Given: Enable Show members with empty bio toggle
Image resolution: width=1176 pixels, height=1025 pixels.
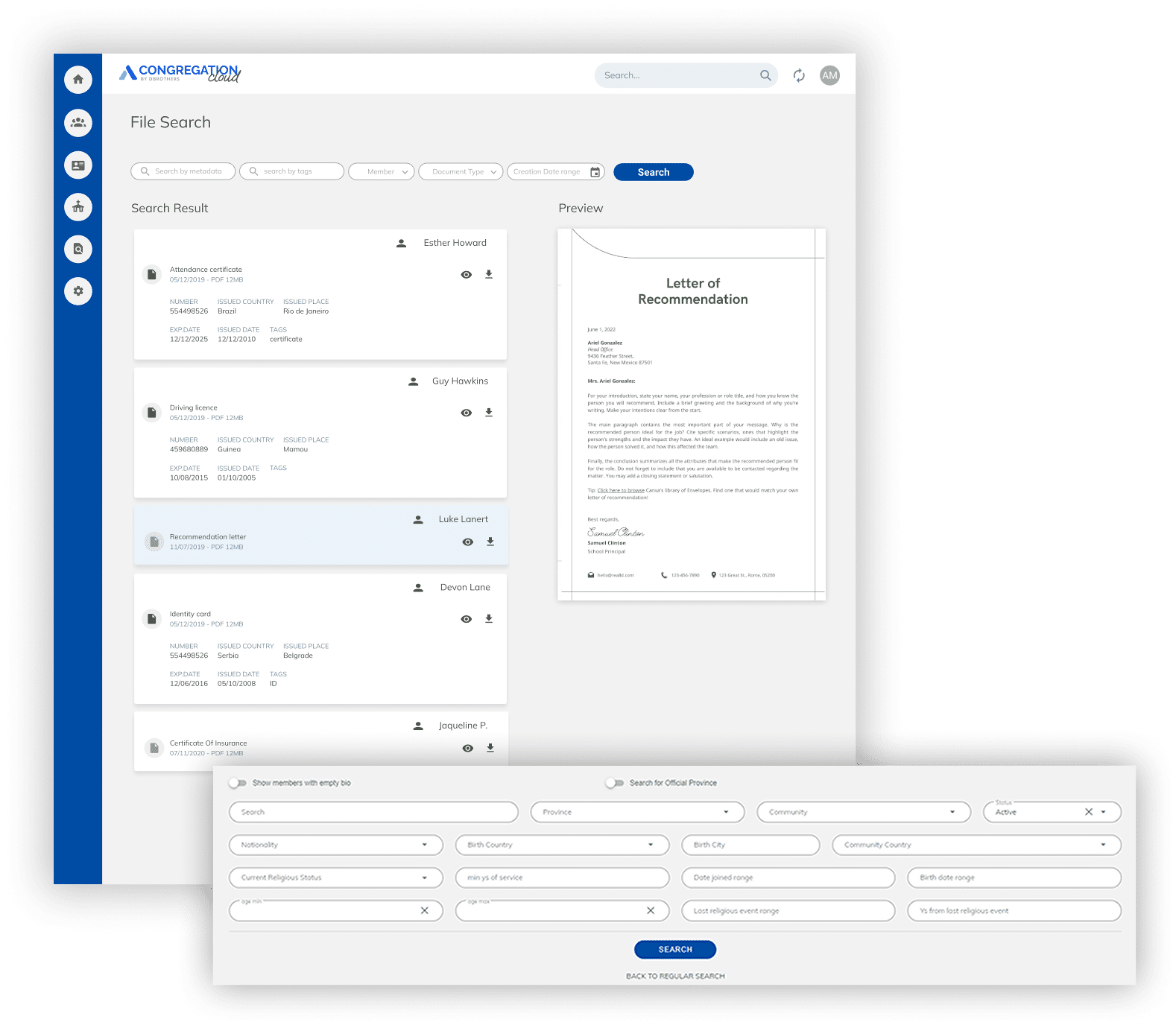Looking at the screenshot, I should pos(238,783).
